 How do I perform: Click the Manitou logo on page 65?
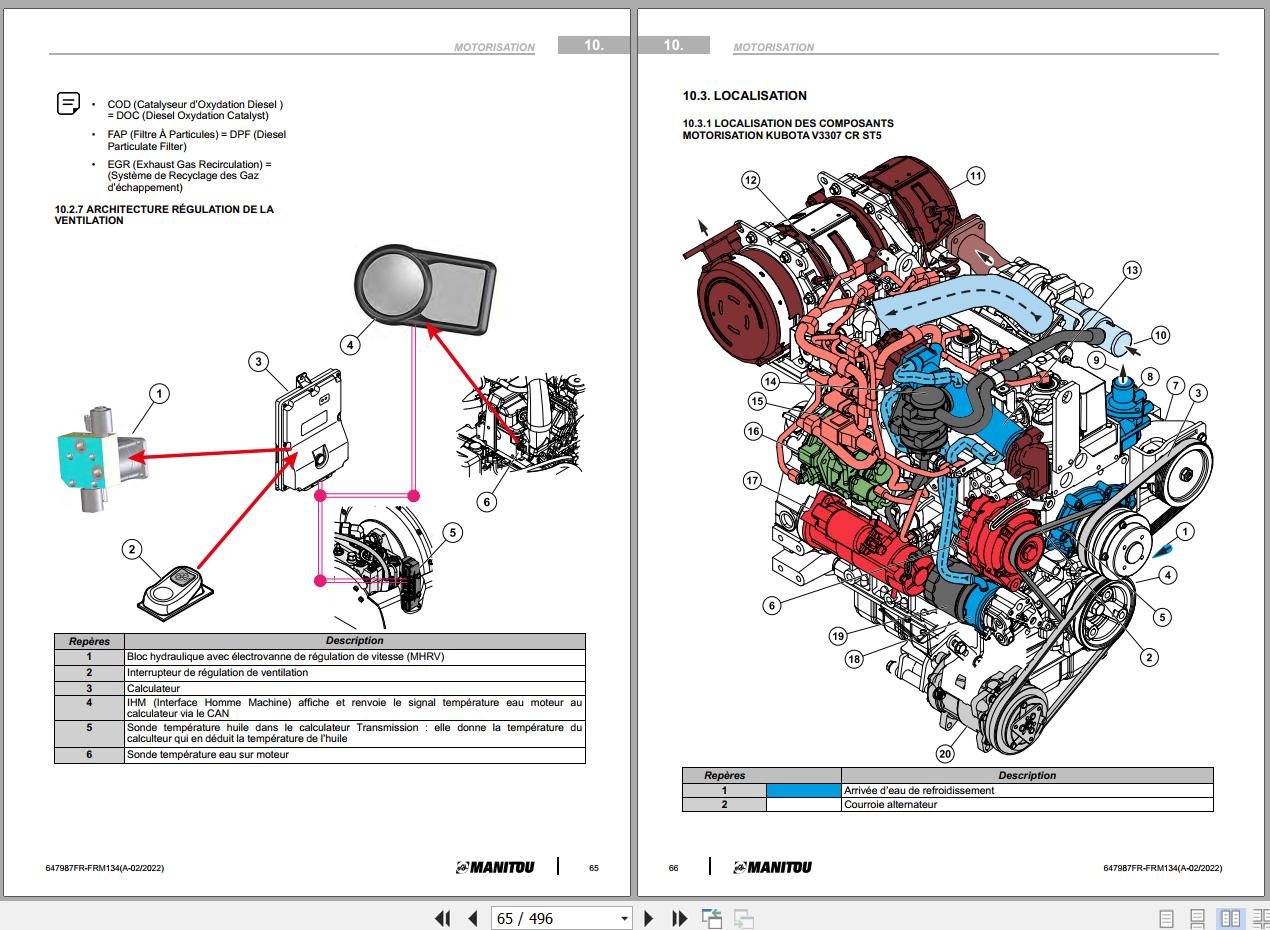(495, 867)
